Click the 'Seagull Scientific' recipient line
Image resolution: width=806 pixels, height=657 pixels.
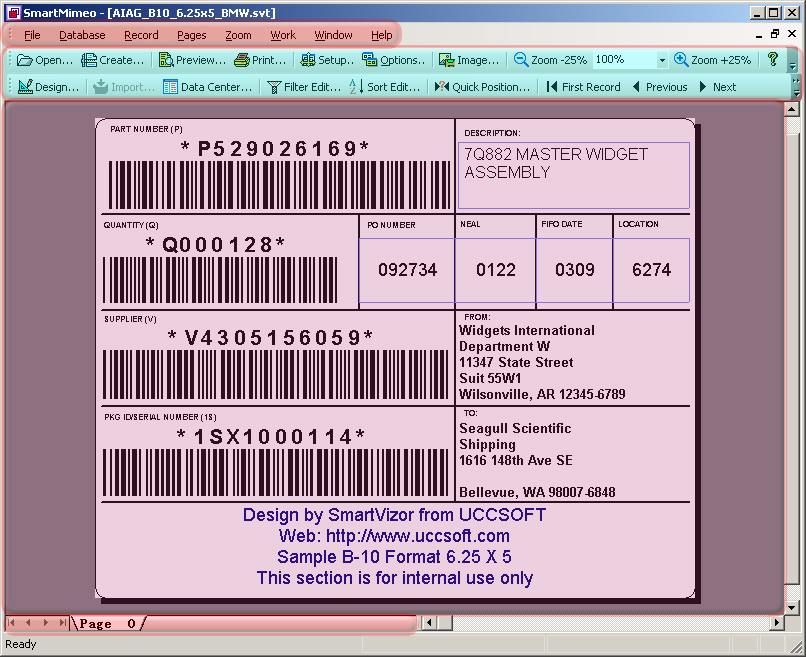point(515,428)
